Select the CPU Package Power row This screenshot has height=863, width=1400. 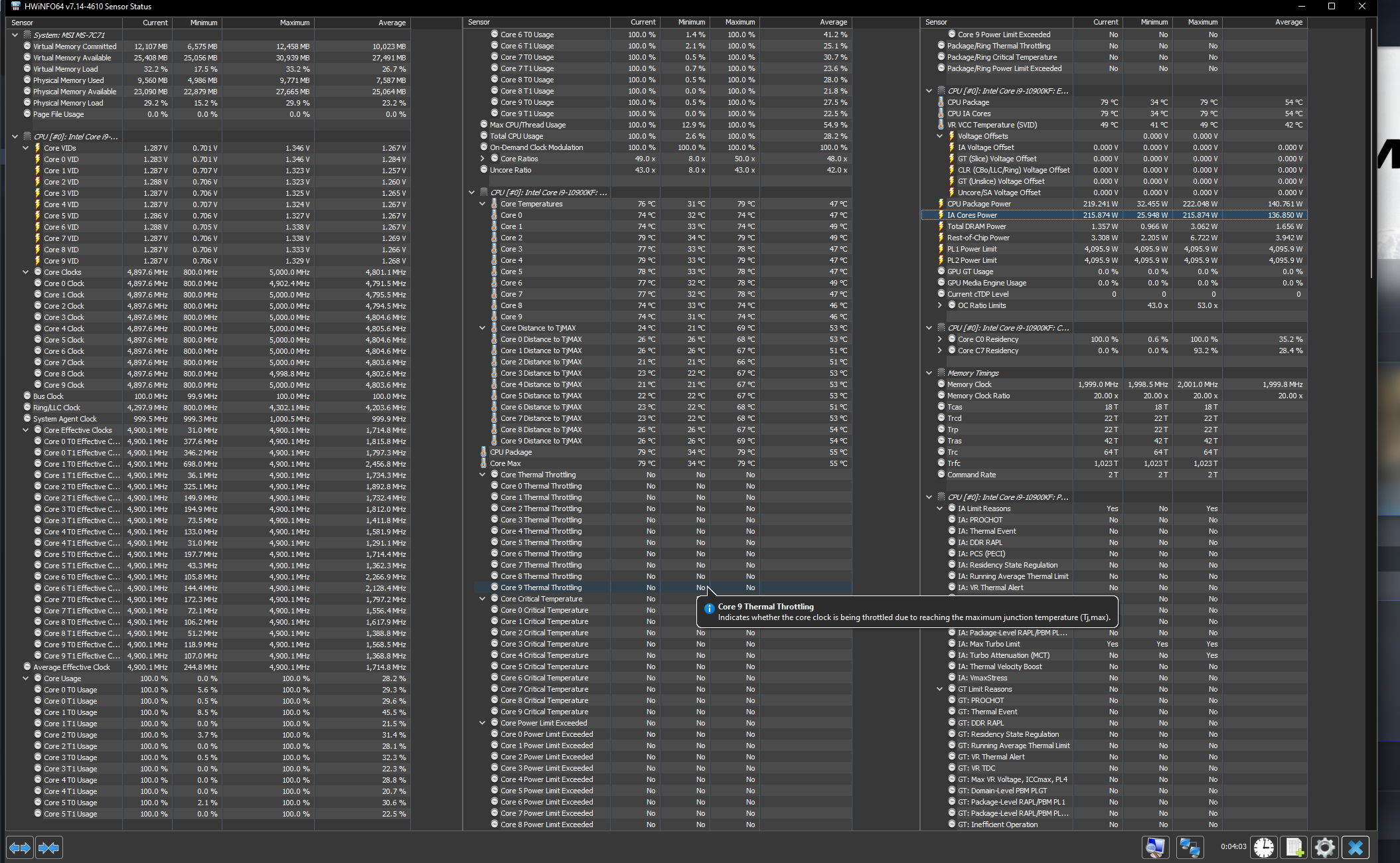(978, 204)
